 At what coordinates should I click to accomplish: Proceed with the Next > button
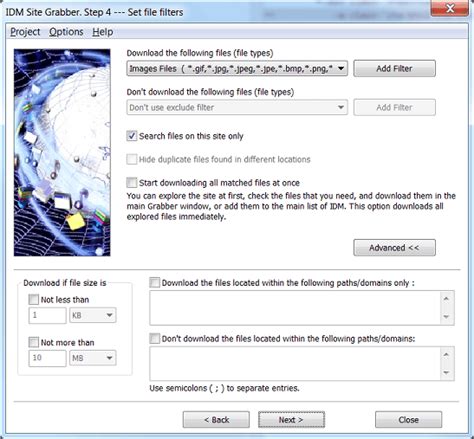click(x=291, y=420)
